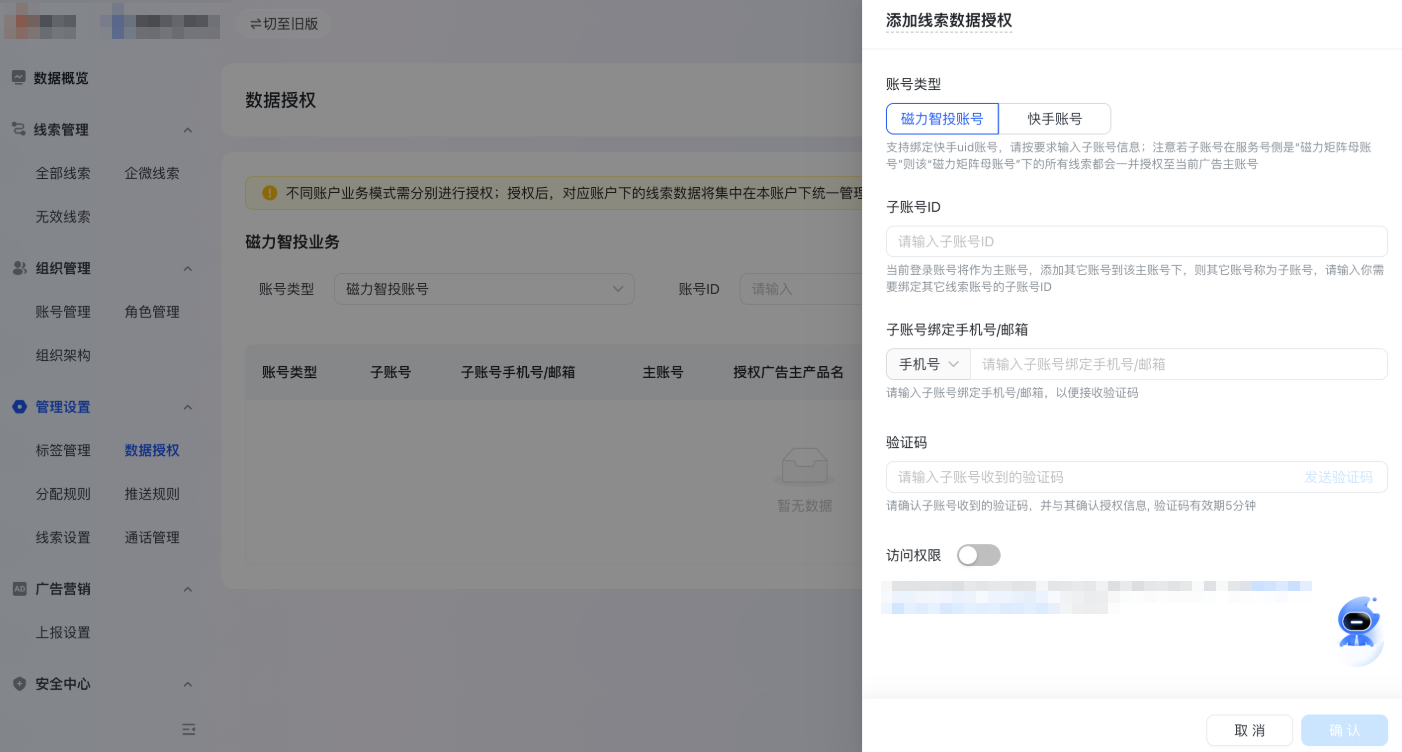Open the 账号类型 filter dropdown
Viewport: 1402px width, 752px height.
pyautogui.click(x=484, y=288)
